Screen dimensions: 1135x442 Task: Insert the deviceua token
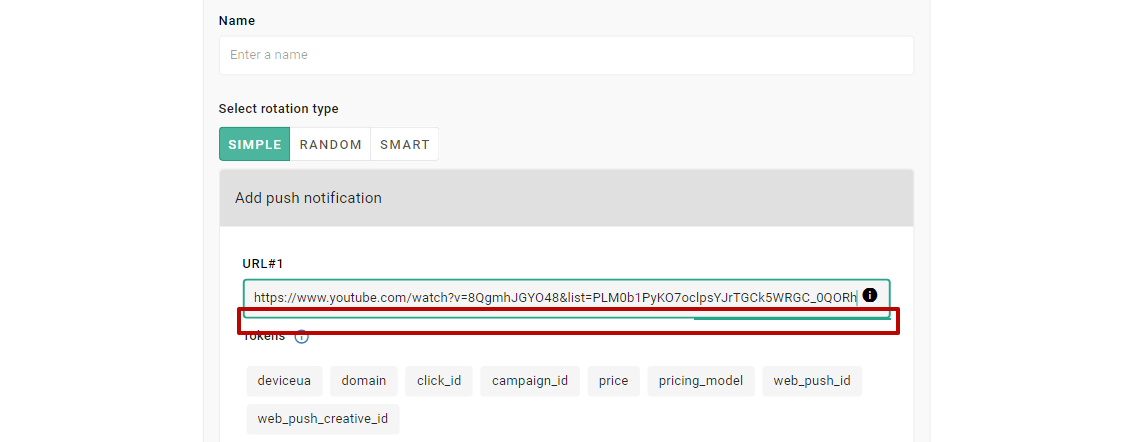coord(284,381)
